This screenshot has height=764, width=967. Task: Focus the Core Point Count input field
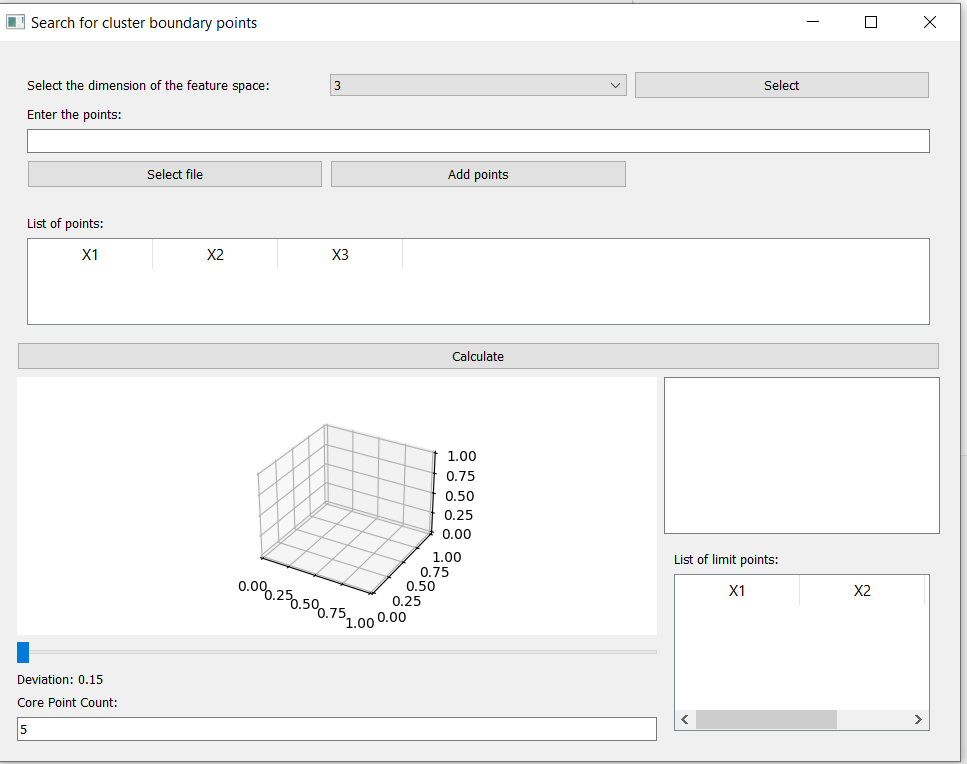(x=337, y=729)
